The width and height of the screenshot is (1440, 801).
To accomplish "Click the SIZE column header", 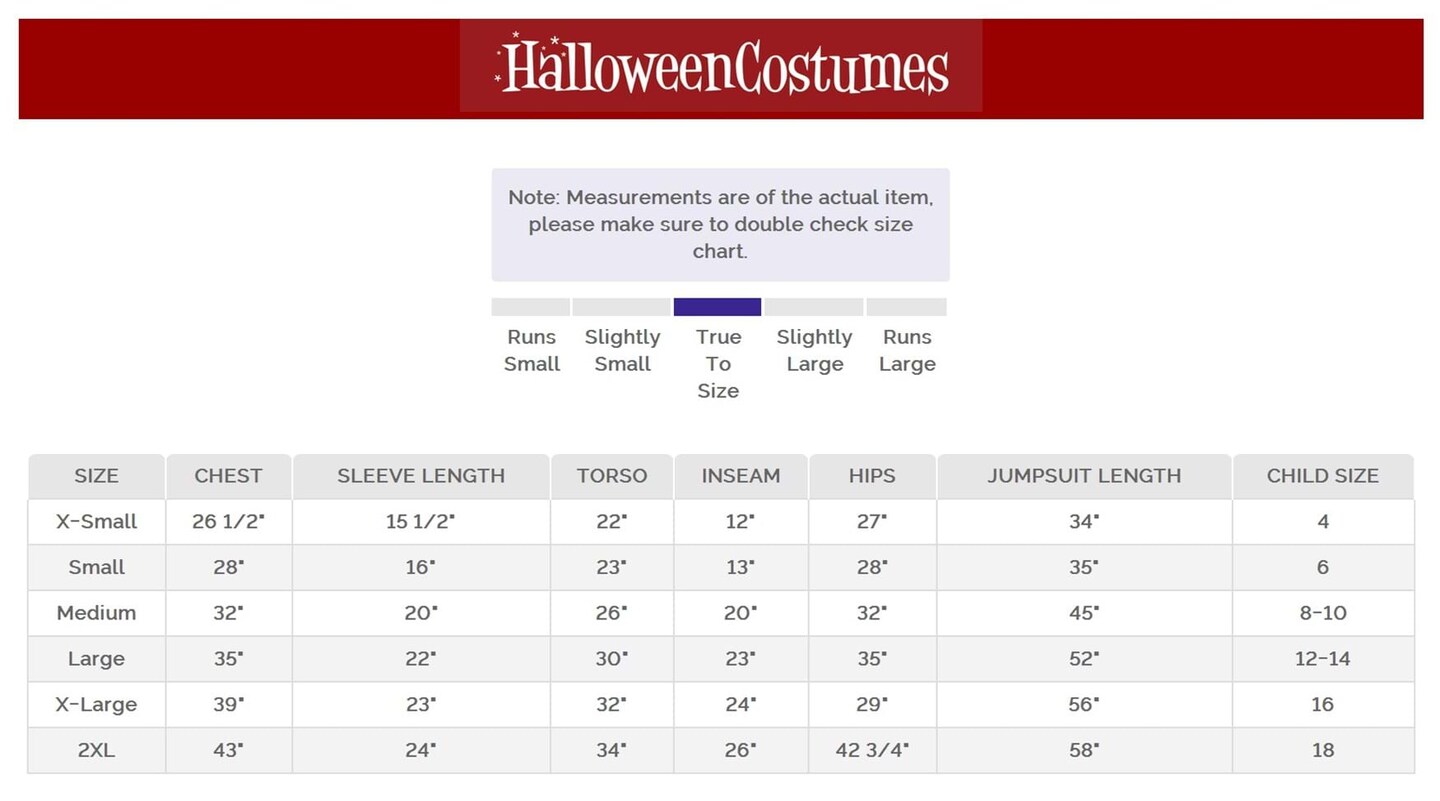I will pos(96,476).
